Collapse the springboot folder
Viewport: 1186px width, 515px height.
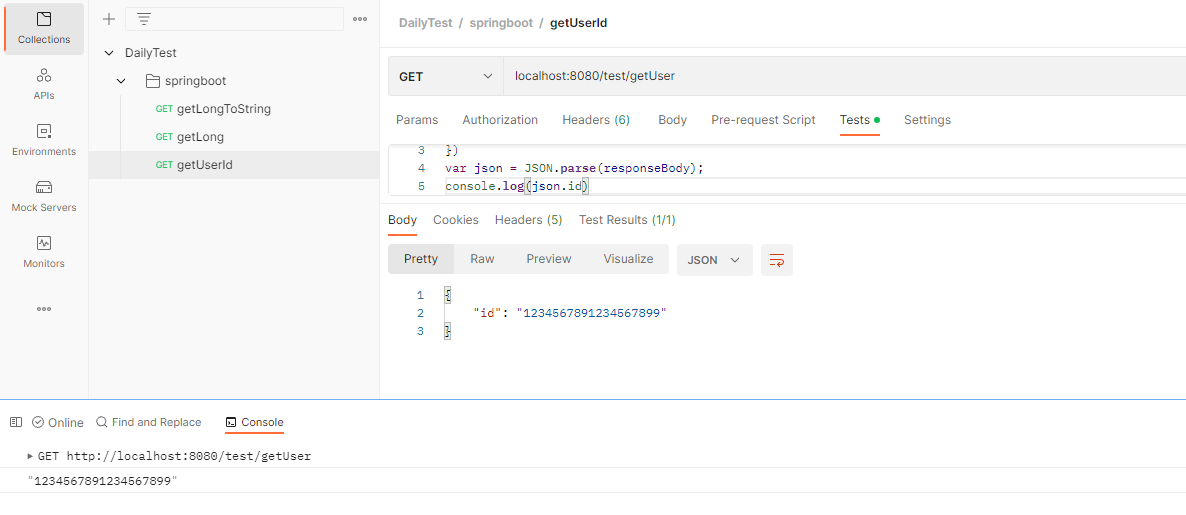[x=121, y=81]
